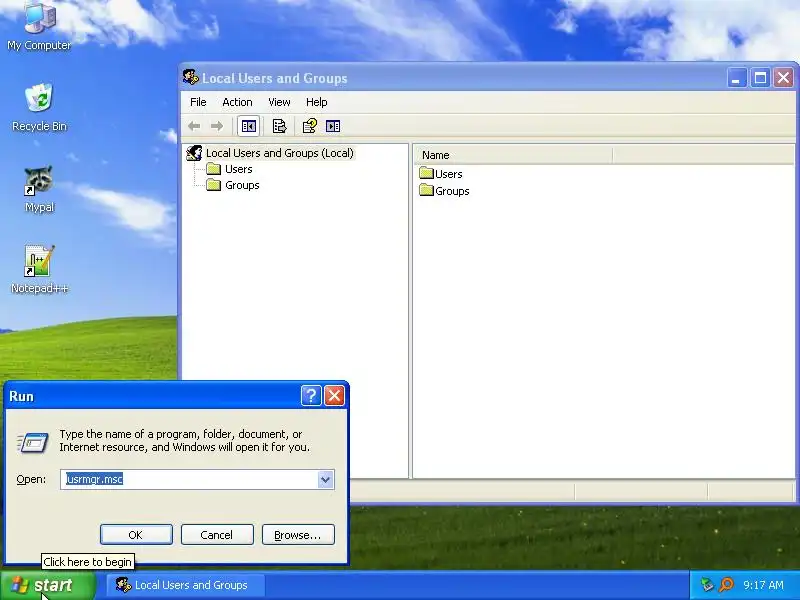800x600 pixels.
Task: Select the Users text label in the right pane
Action: pos(448,174)
